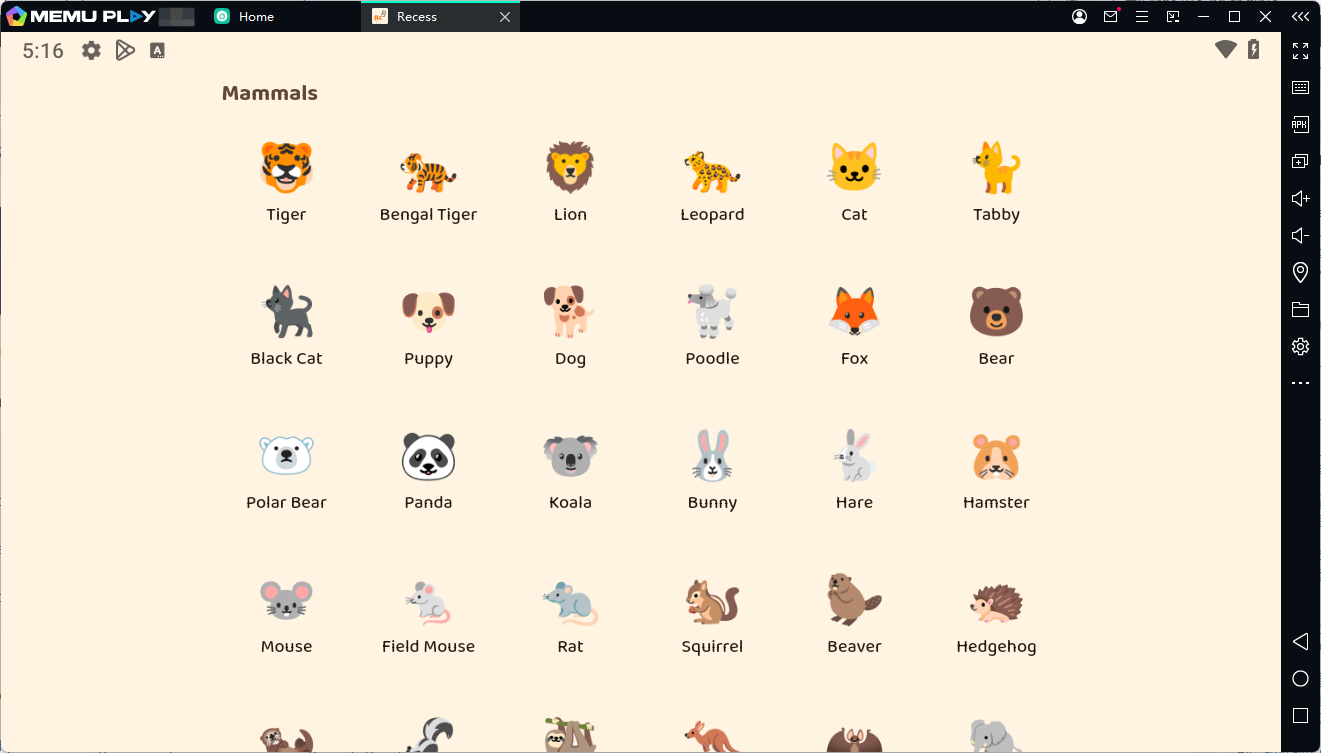Tap the Hedgehog icon

pos(996,602)
